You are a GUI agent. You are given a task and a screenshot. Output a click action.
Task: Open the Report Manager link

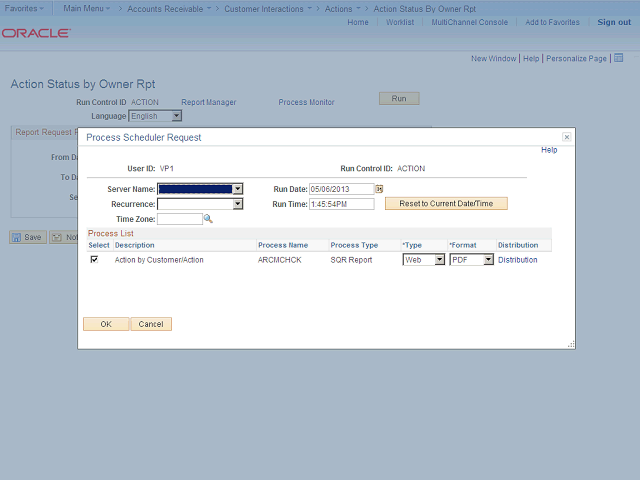(209, 102)
